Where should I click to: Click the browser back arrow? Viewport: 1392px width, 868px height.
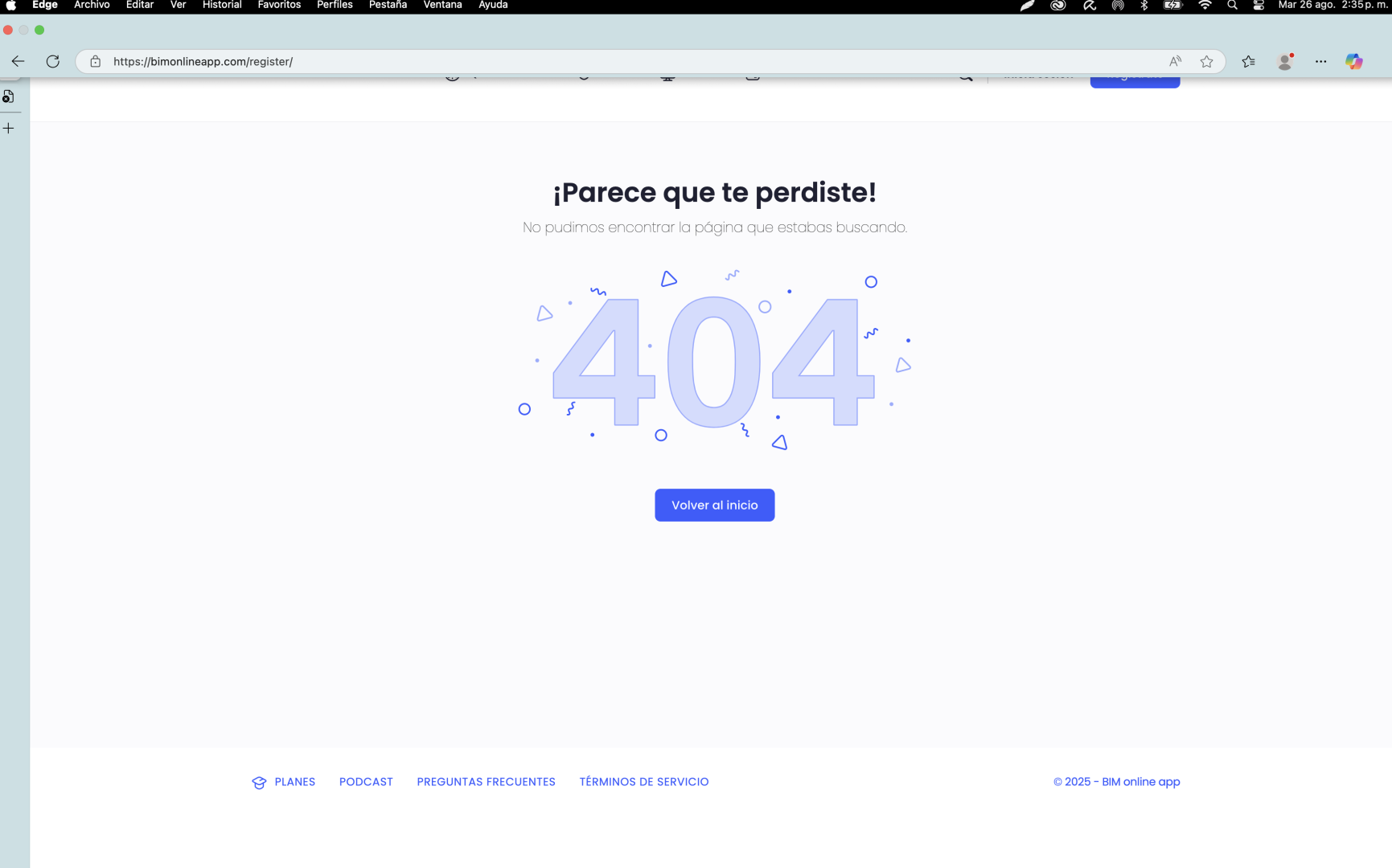pos(18,61)
